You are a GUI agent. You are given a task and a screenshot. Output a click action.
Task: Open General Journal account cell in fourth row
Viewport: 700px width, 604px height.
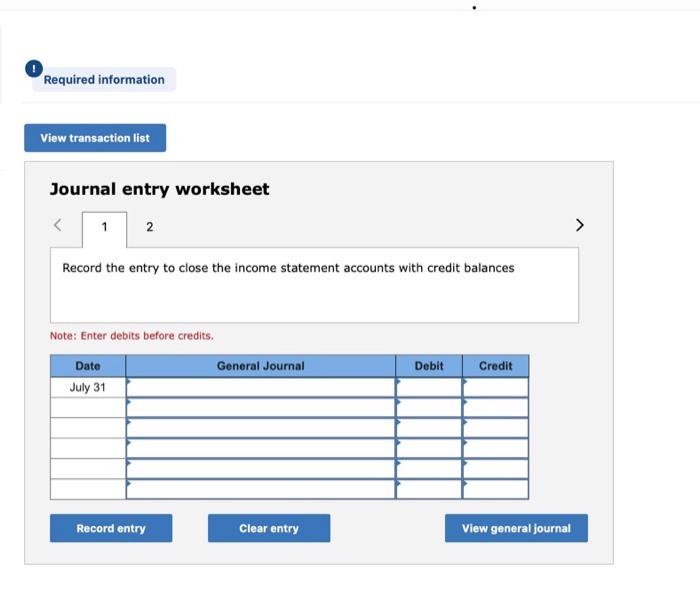click(x=261, y=449)
